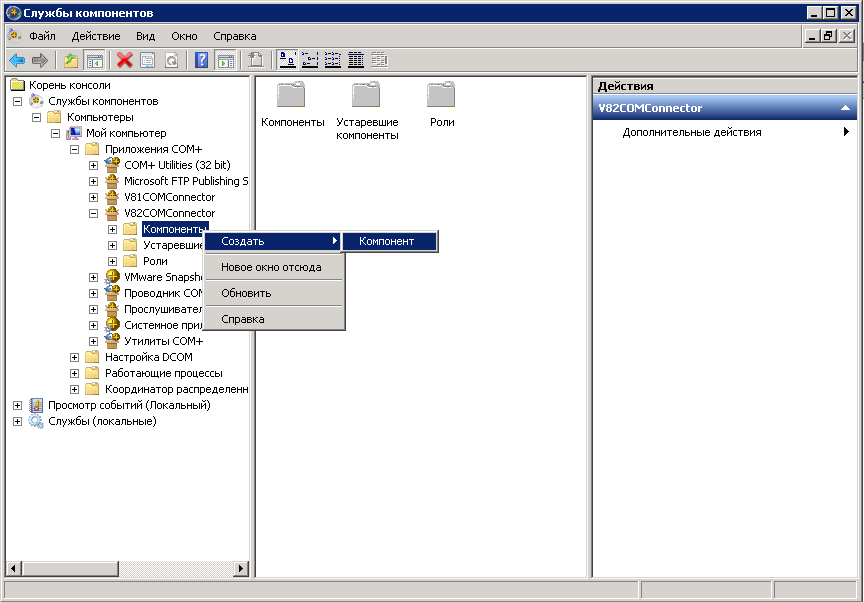Click Новое окно отсюда context menu entry
This screenshot has width=864, height=602.
(271, 267)
